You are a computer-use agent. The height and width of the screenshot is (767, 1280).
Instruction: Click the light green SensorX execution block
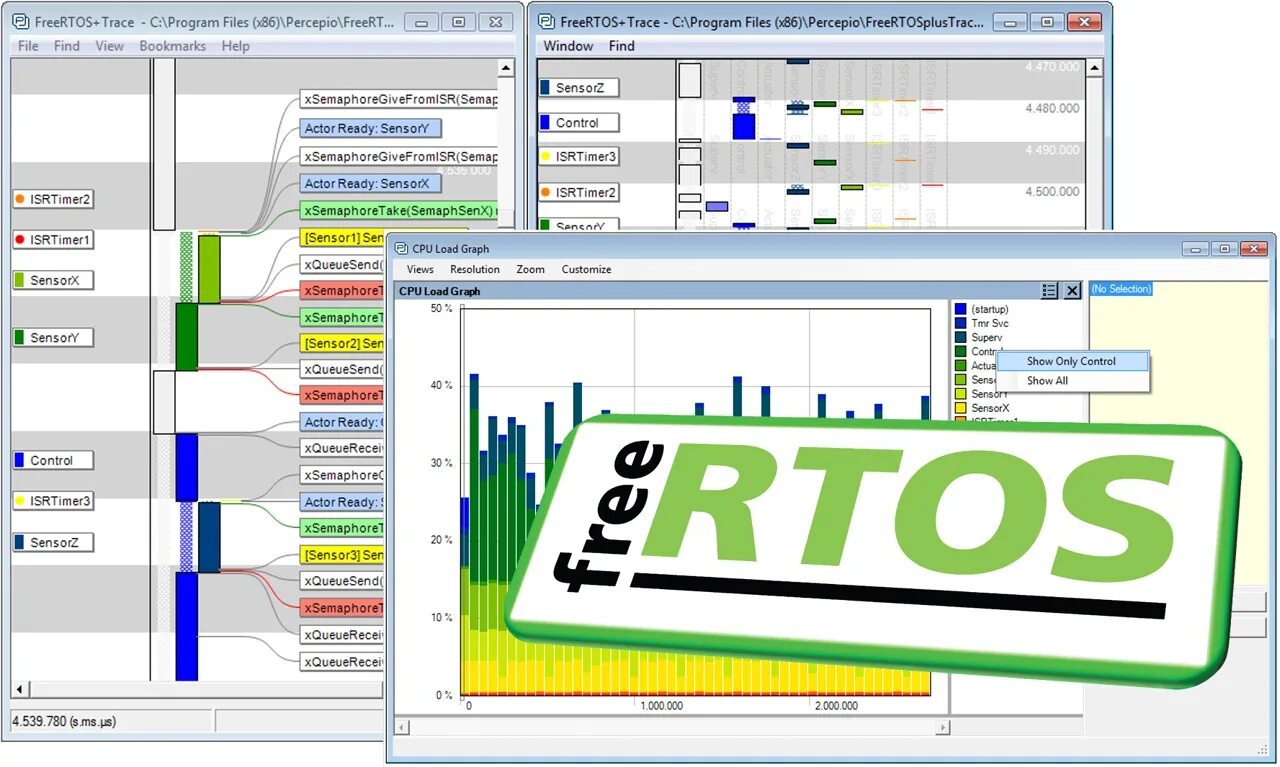tap(208, 268)
